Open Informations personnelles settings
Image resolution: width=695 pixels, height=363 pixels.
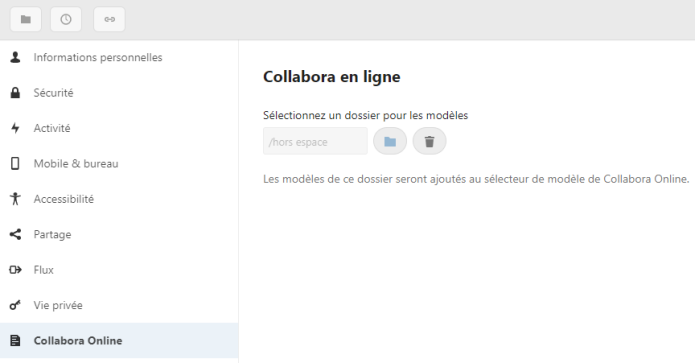click(x=119, y=57)
